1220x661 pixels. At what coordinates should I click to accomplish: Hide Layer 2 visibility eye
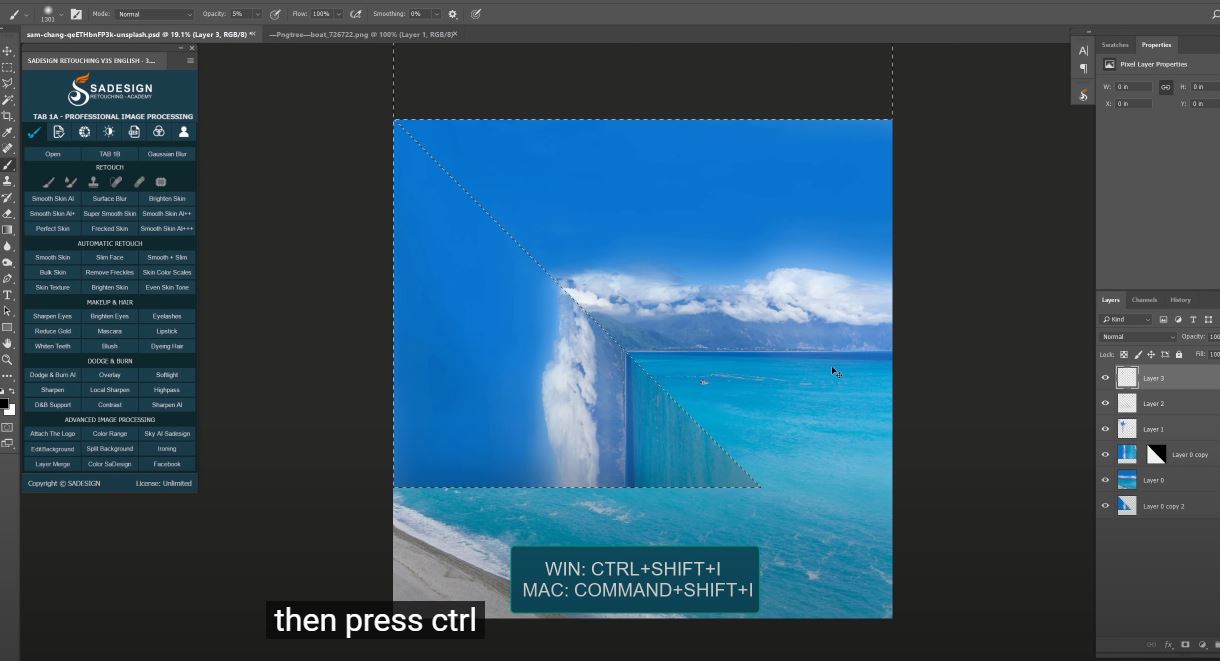(x=1105, y=403)
